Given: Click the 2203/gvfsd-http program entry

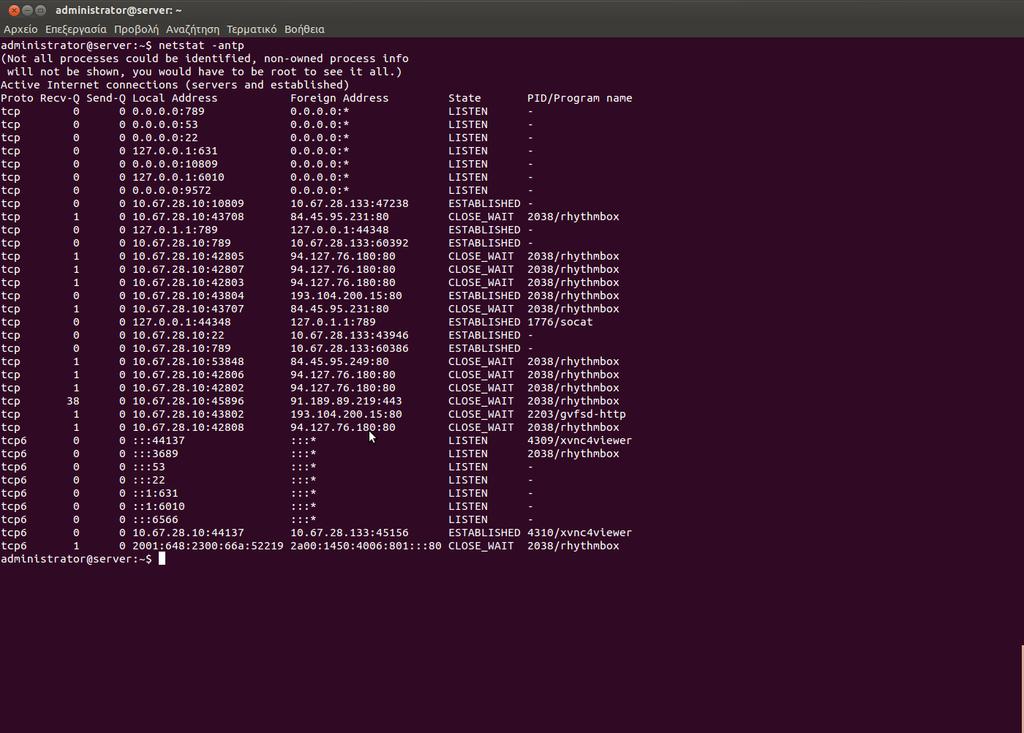Looking at the screenshot, I should (576, 414).
